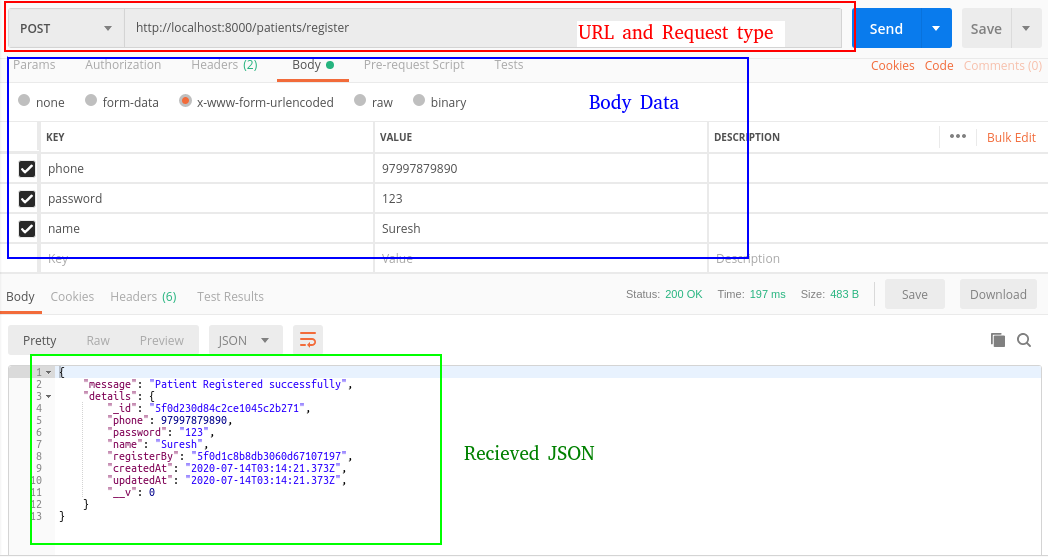Open the request Headers (2) tab
This screenshot has width=1048, height=557.
224,65
